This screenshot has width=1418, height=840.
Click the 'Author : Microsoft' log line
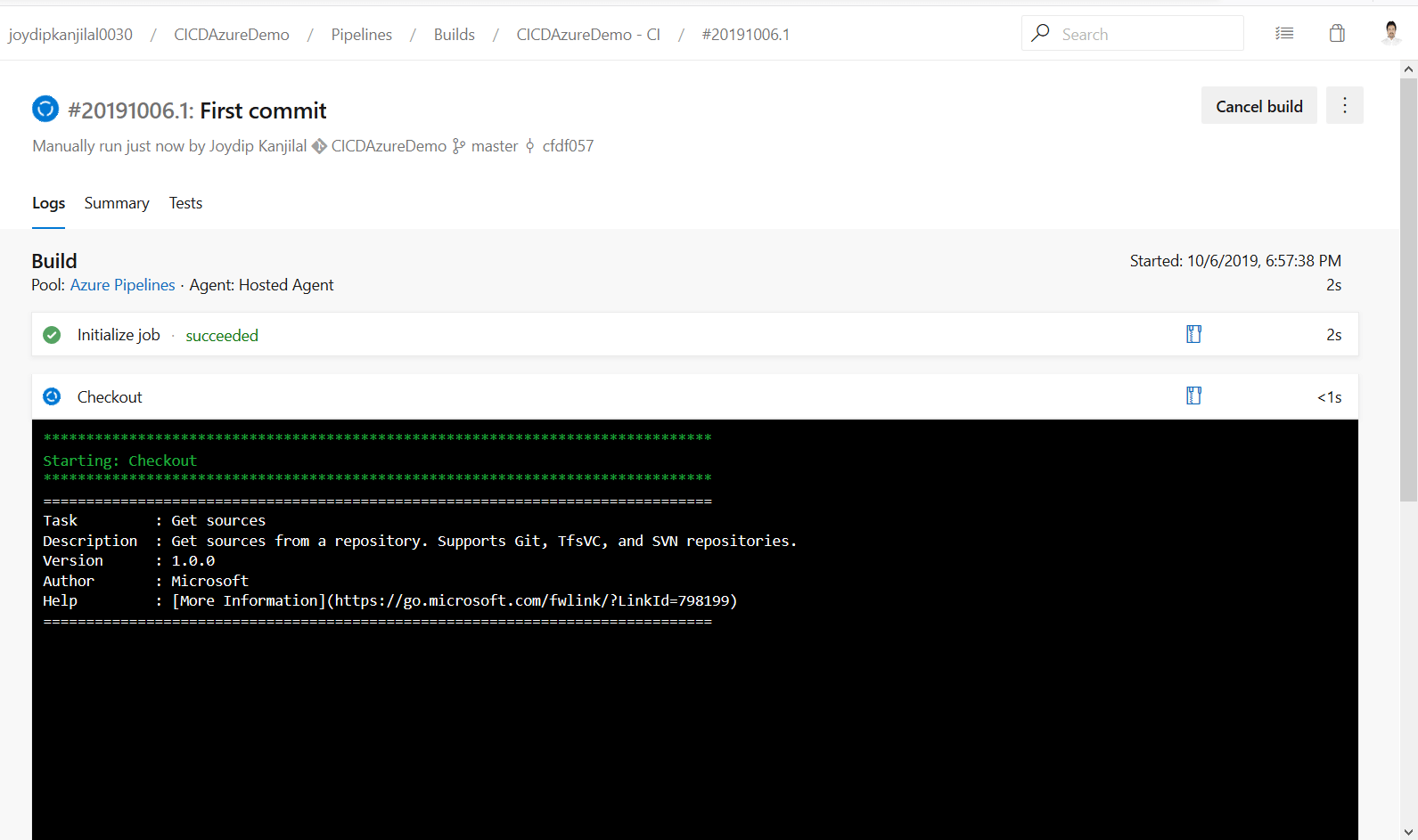(x=145, y=581)
